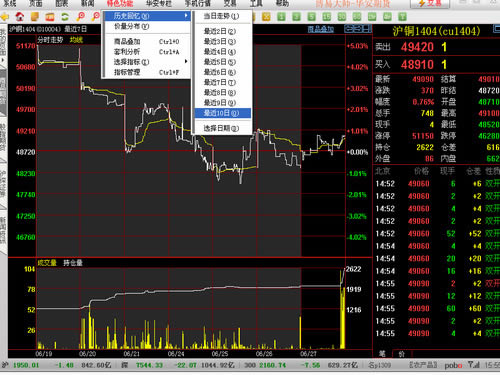This screenshot has height=375, width=500.
Task: Expand the 选择指标 submenu arrow
Action: point(186,62)
